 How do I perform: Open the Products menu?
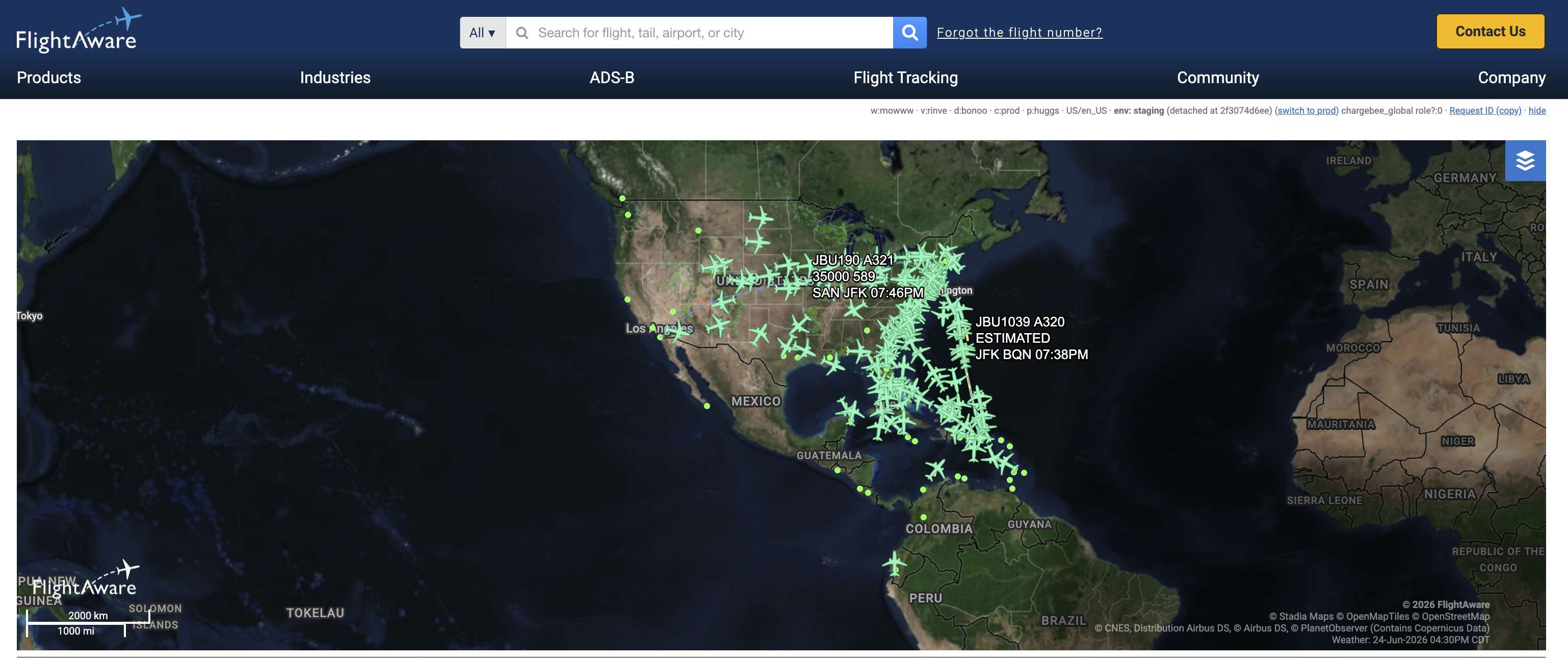click(49, 78)
